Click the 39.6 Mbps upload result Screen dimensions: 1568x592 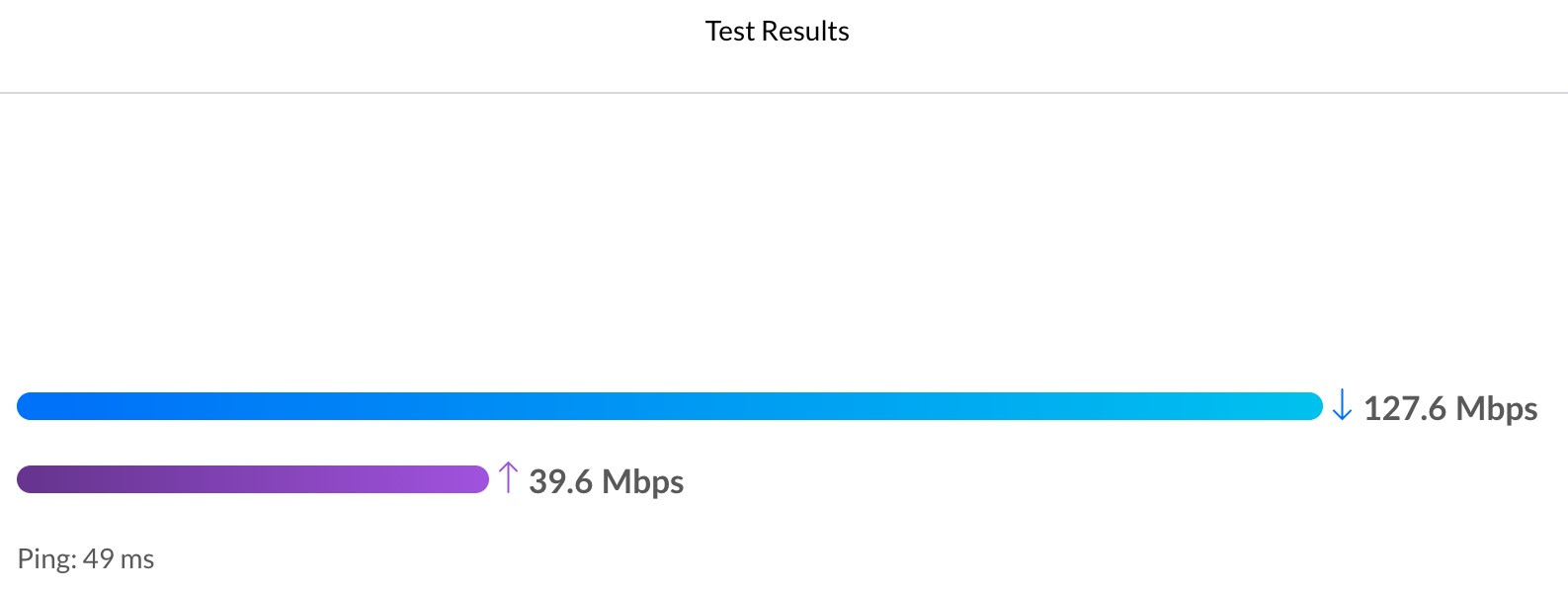click(607, 481)
